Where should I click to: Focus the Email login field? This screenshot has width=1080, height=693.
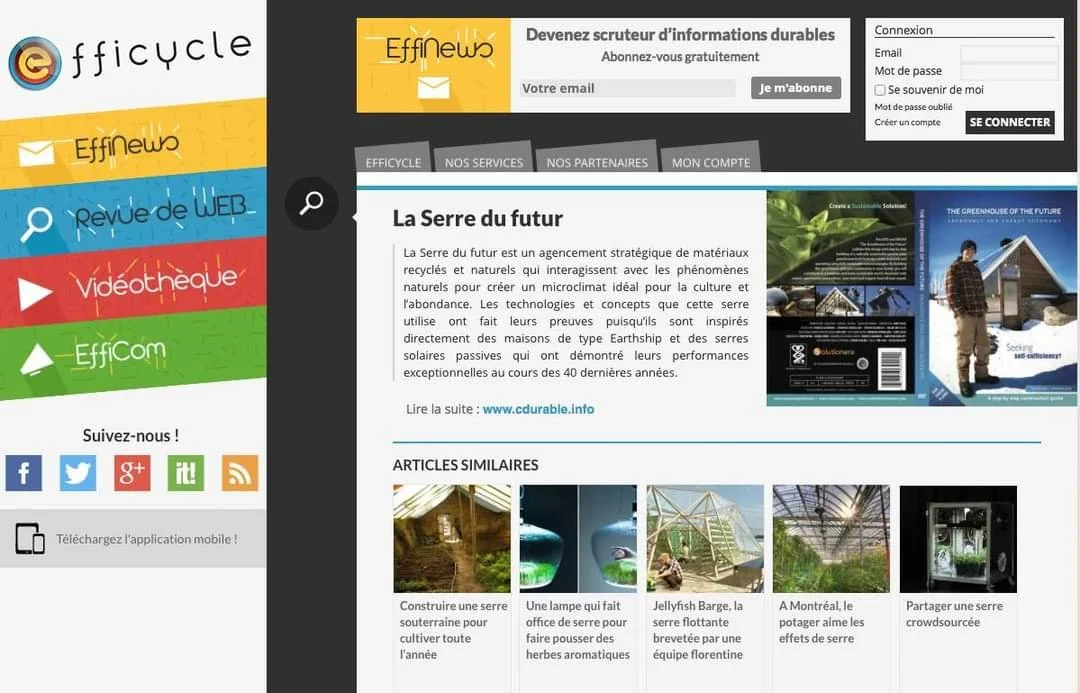pyautogui.click(x=1009, y=54)
